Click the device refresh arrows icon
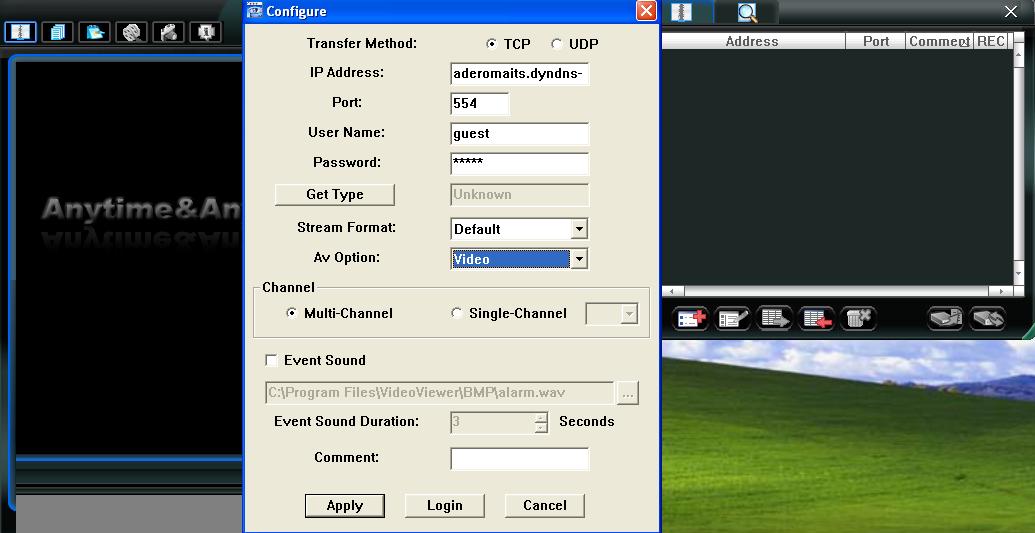 pos(987,318)
